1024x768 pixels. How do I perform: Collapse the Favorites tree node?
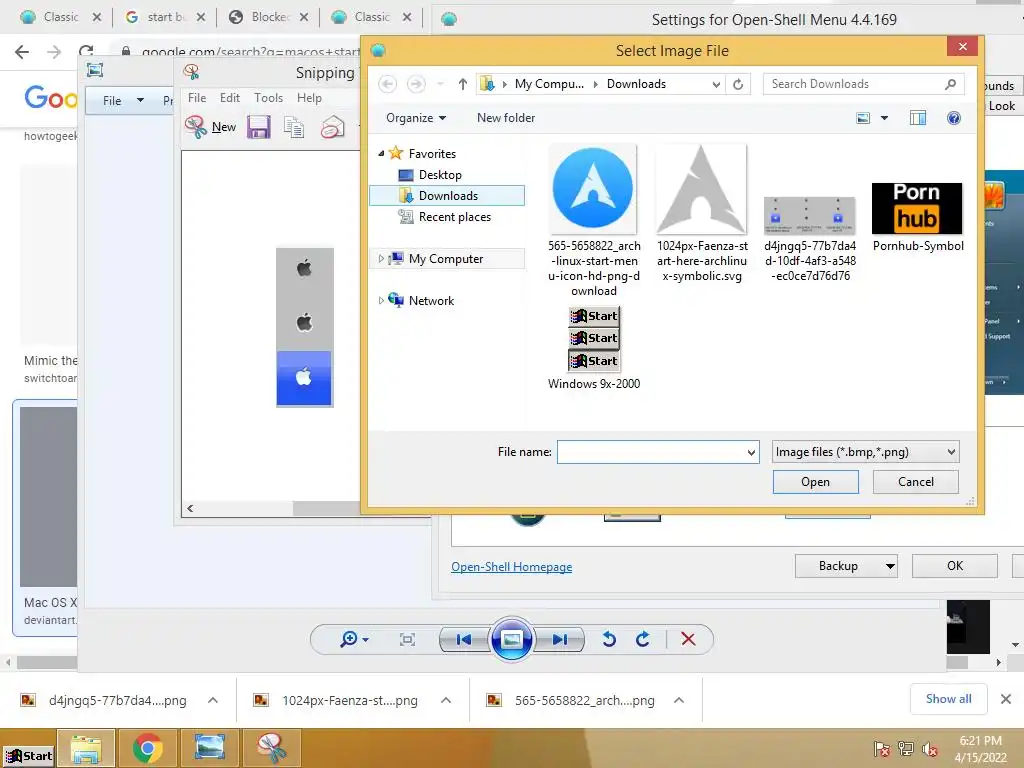tap(381, 153)
